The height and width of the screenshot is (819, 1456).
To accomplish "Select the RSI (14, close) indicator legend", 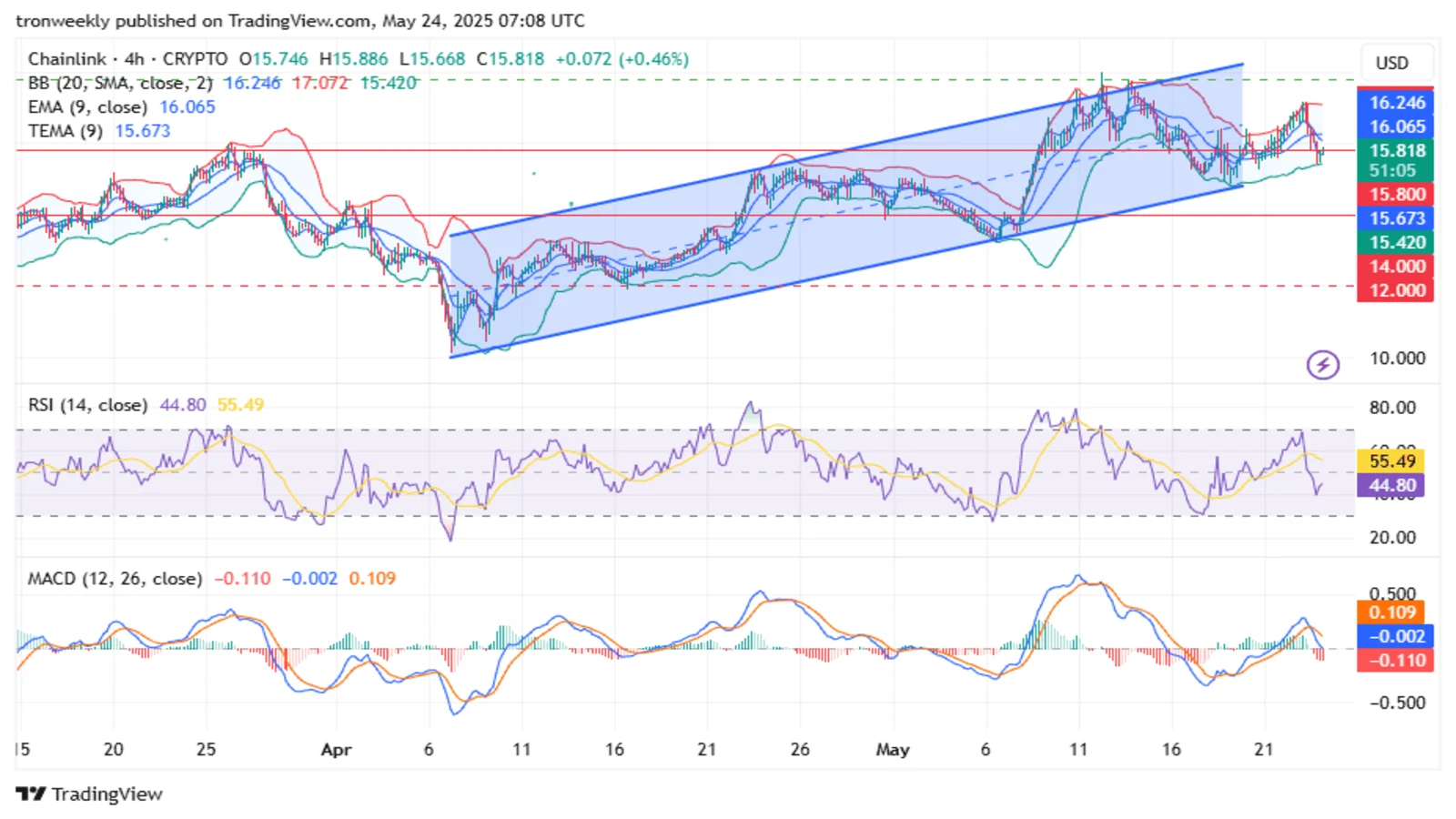I will (x=87, y=404).
